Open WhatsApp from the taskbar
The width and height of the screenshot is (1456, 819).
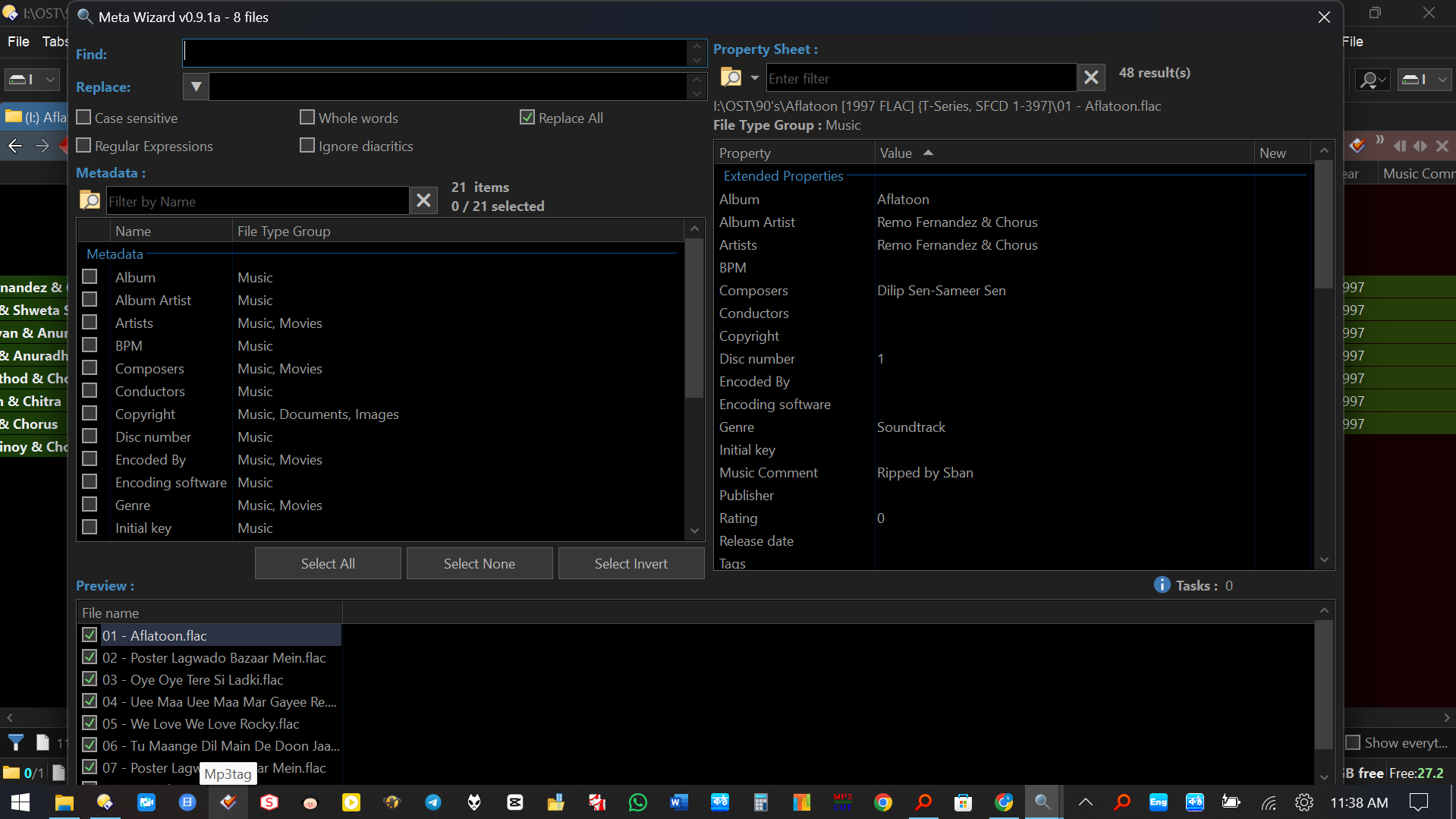coord(638,802)
